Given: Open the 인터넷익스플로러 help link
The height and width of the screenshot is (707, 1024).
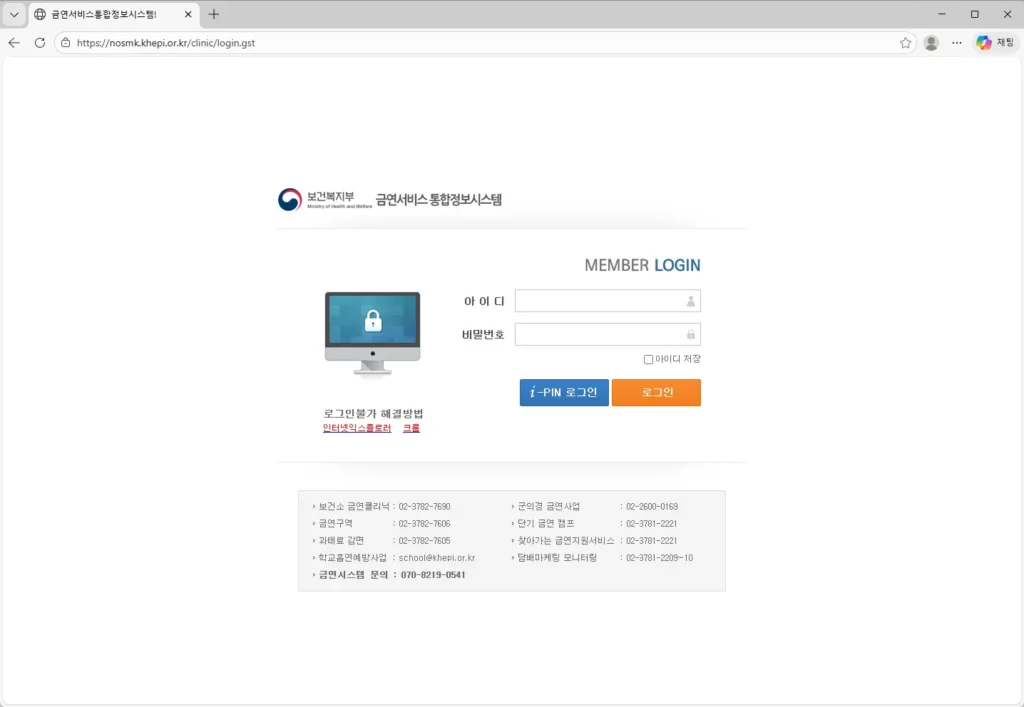Looking at the screenshot, I should 357,428.
